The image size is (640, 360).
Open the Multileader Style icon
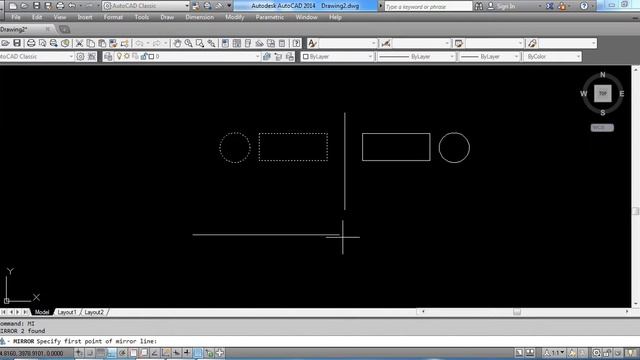(x=532, y=43)
